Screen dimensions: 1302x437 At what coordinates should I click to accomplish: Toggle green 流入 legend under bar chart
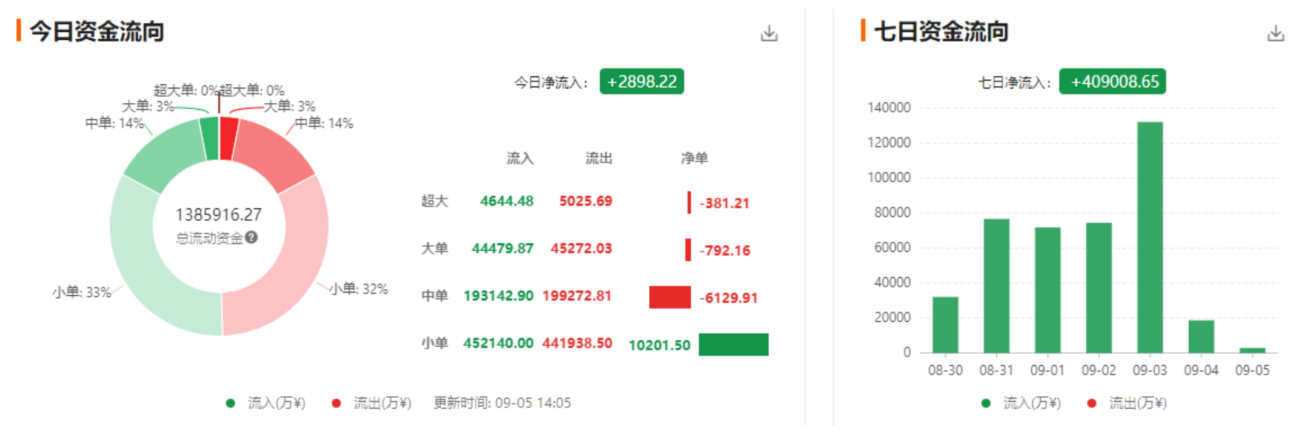point(1022,403)
